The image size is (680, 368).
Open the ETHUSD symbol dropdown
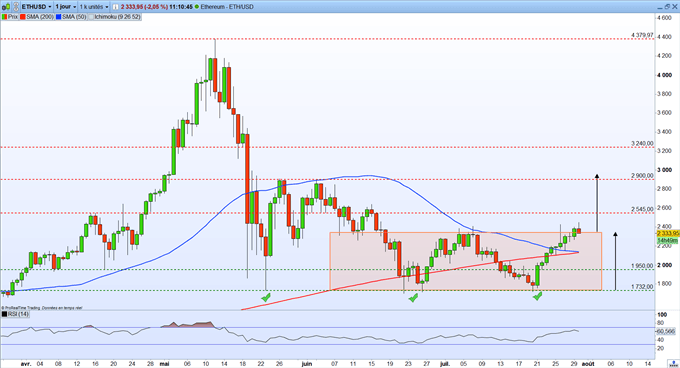tap(37, 7)
